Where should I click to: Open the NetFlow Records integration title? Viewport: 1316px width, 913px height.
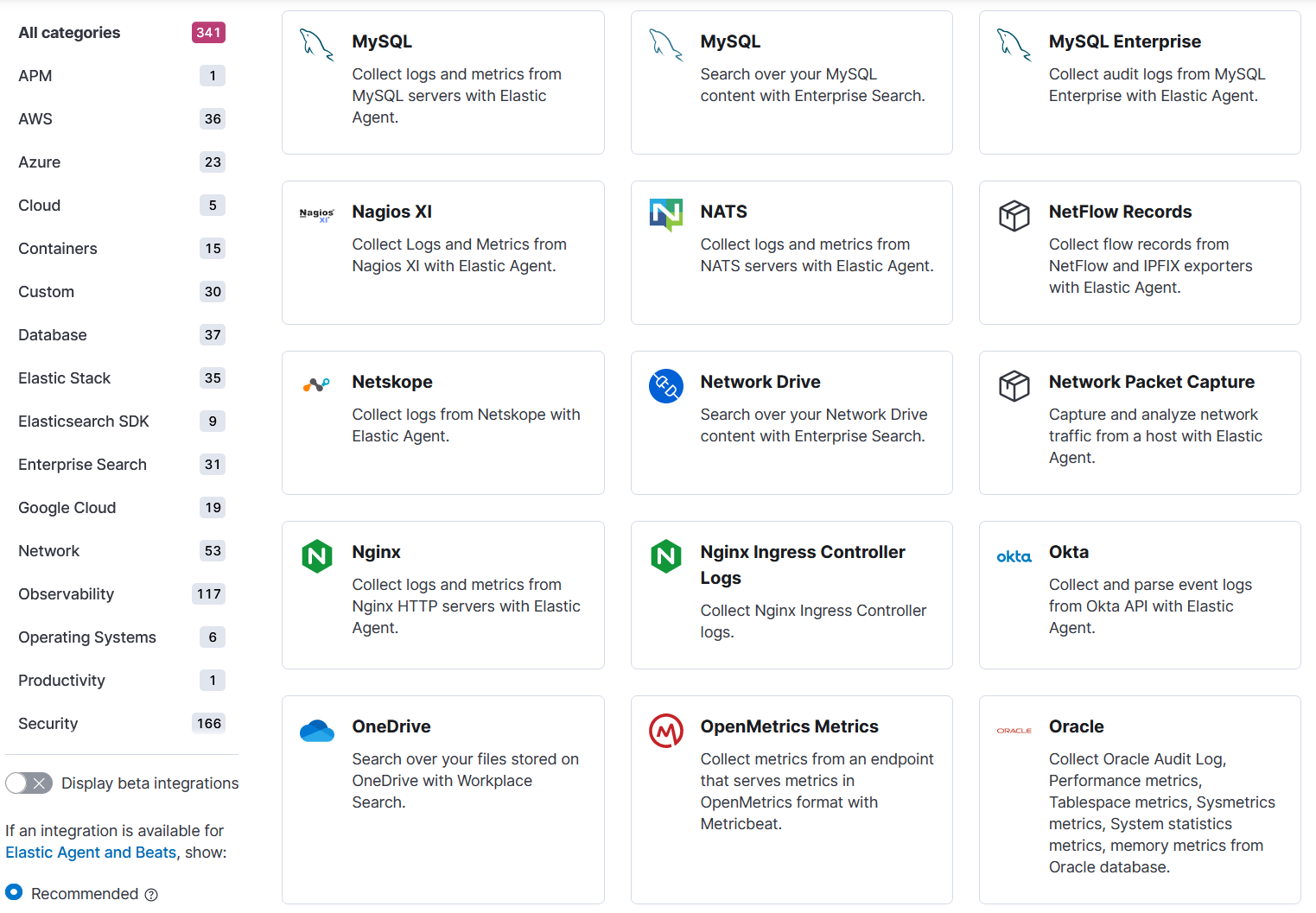coord(1121,212)
